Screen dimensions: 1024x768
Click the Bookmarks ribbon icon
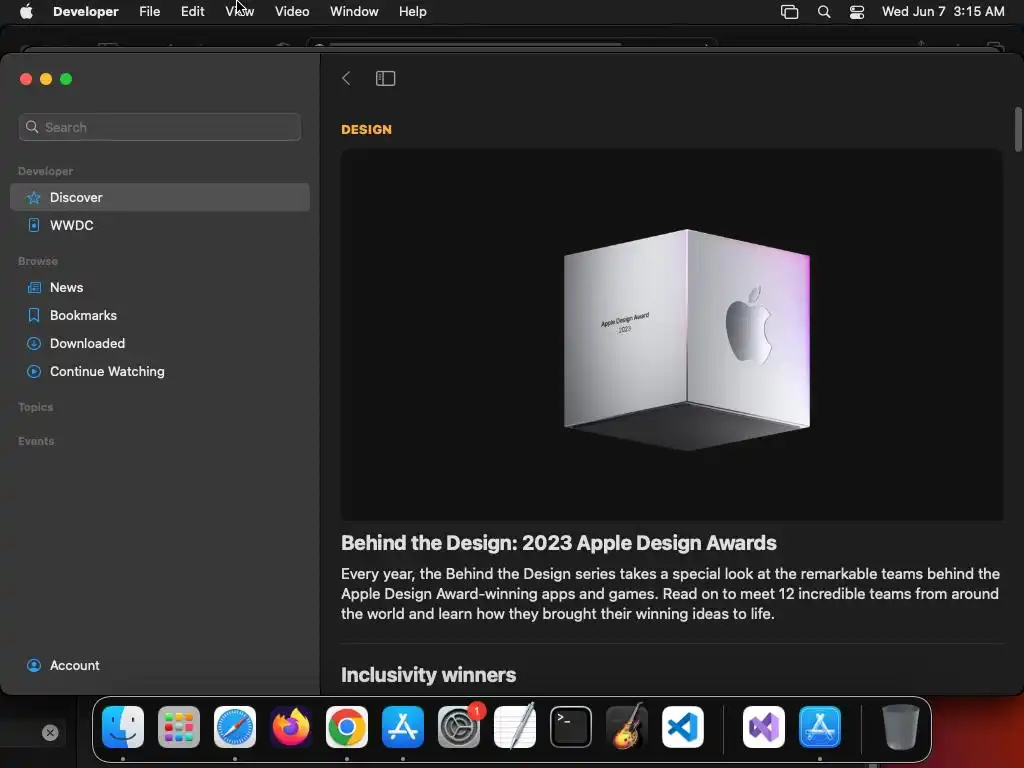pos(34,315)
